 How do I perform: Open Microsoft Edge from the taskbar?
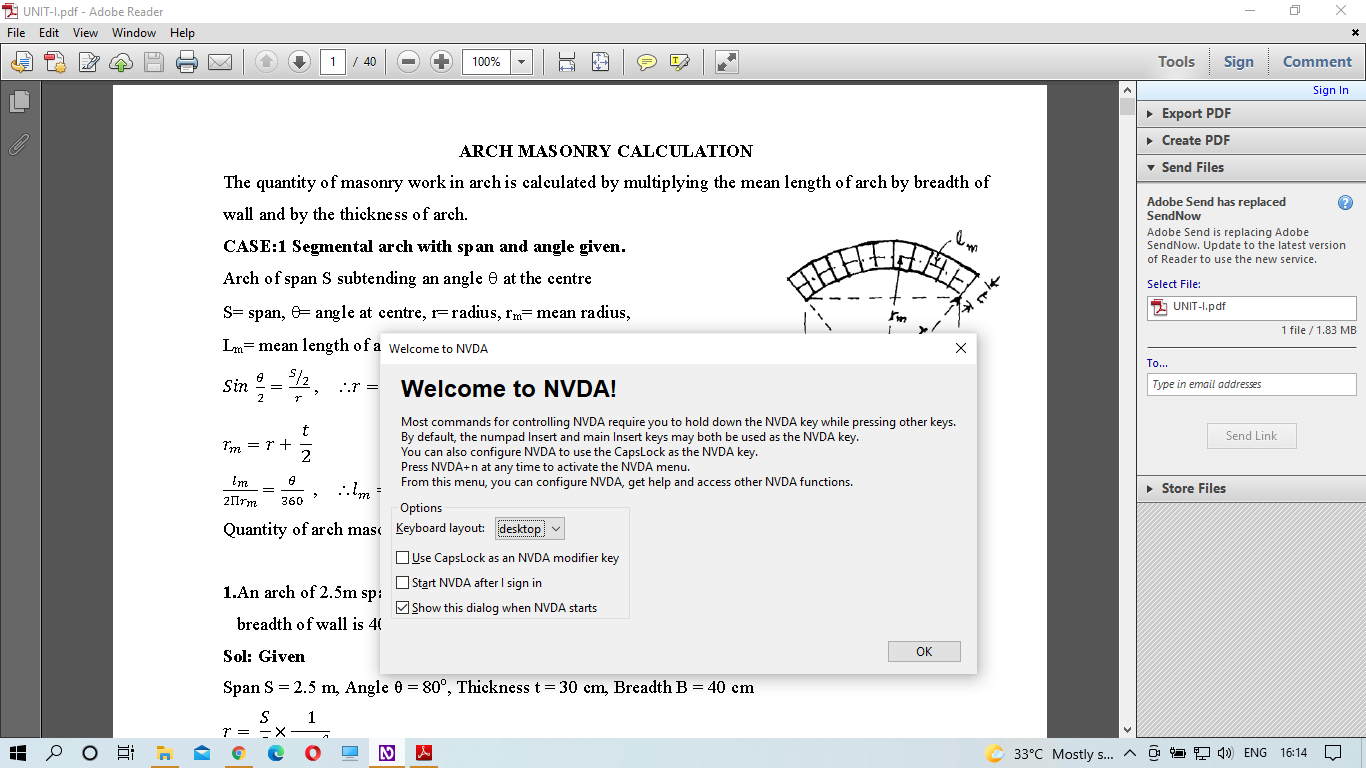point(276,753)
